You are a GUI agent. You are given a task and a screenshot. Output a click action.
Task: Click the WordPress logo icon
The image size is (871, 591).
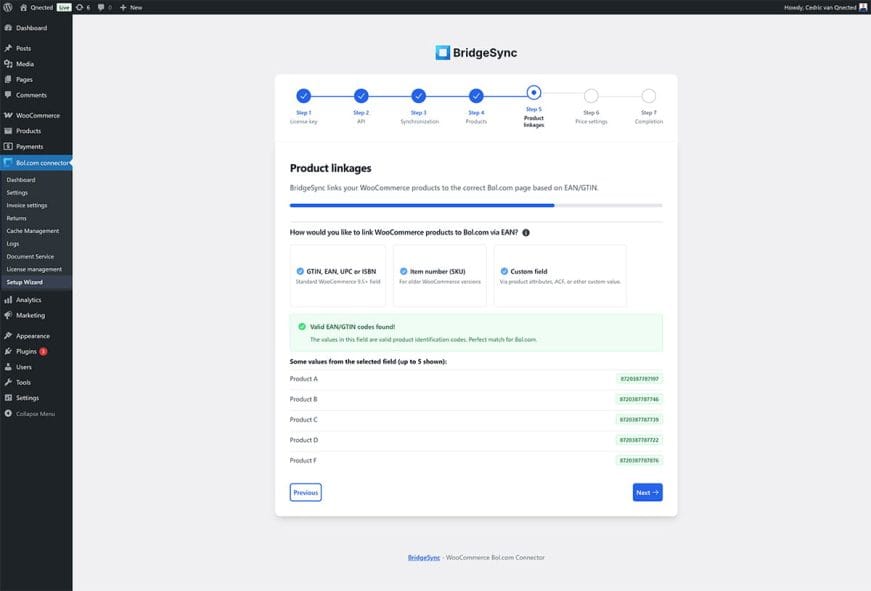[x=8, y=7]
